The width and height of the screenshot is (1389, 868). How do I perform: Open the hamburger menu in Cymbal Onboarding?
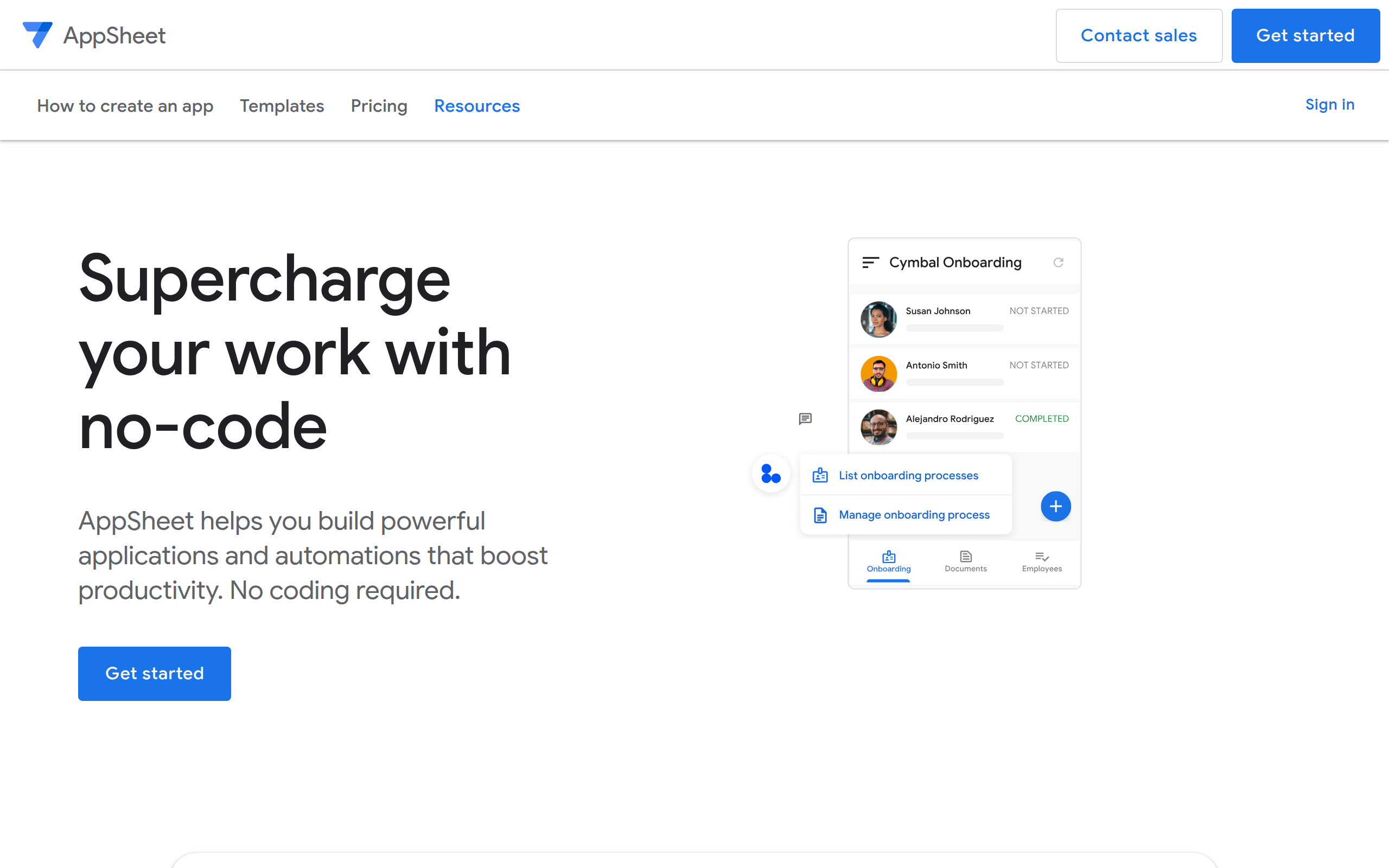coord(870,263)
